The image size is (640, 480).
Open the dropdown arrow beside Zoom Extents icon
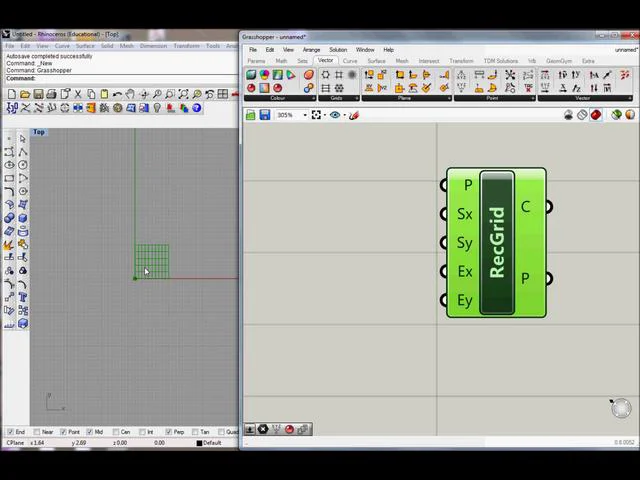point(325,116)
